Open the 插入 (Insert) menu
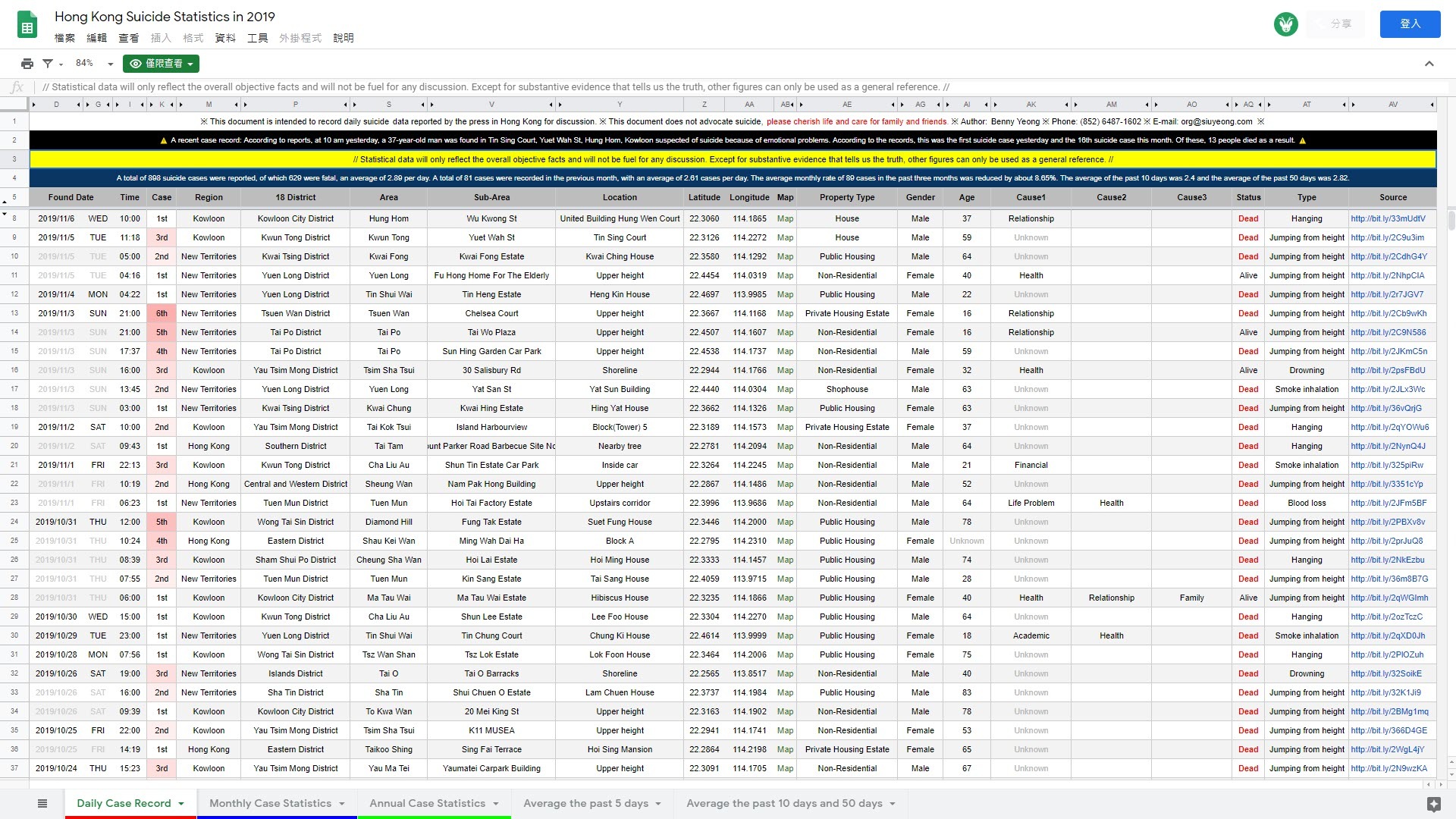Viewport: 1456px width, 819px height. 161,38
